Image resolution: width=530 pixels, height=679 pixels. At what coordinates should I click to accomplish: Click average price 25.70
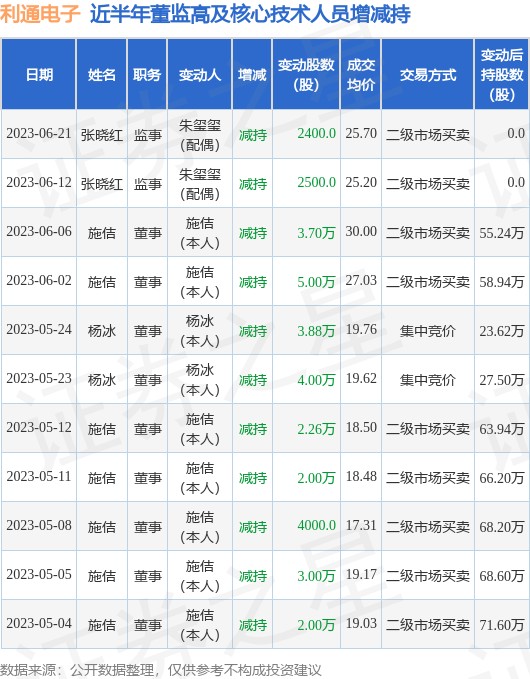coord(361,134)
